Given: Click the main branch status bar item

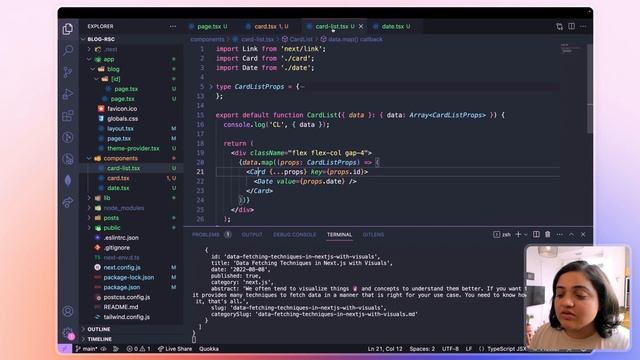Looking at the screenshot, I should (87, 349).
